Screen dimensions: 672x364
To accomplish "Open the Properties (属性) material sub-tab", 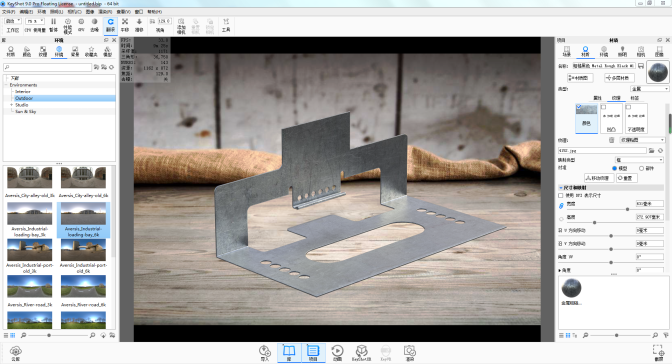I will tap(597, 98).
